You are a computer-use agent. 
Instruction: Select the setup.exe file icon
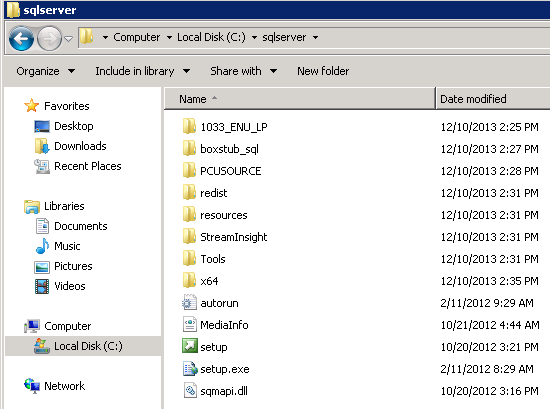point(190,369)
